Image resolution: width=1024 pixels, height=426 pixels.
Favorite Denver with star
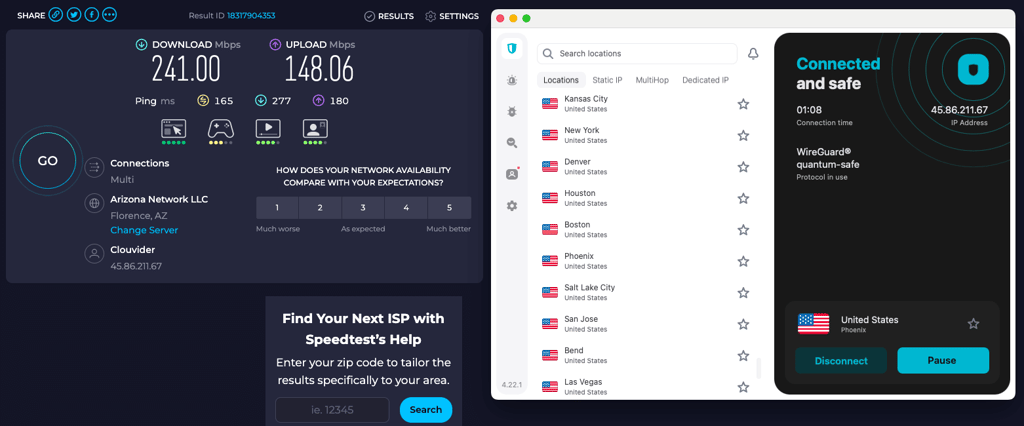tap(743, 167)
